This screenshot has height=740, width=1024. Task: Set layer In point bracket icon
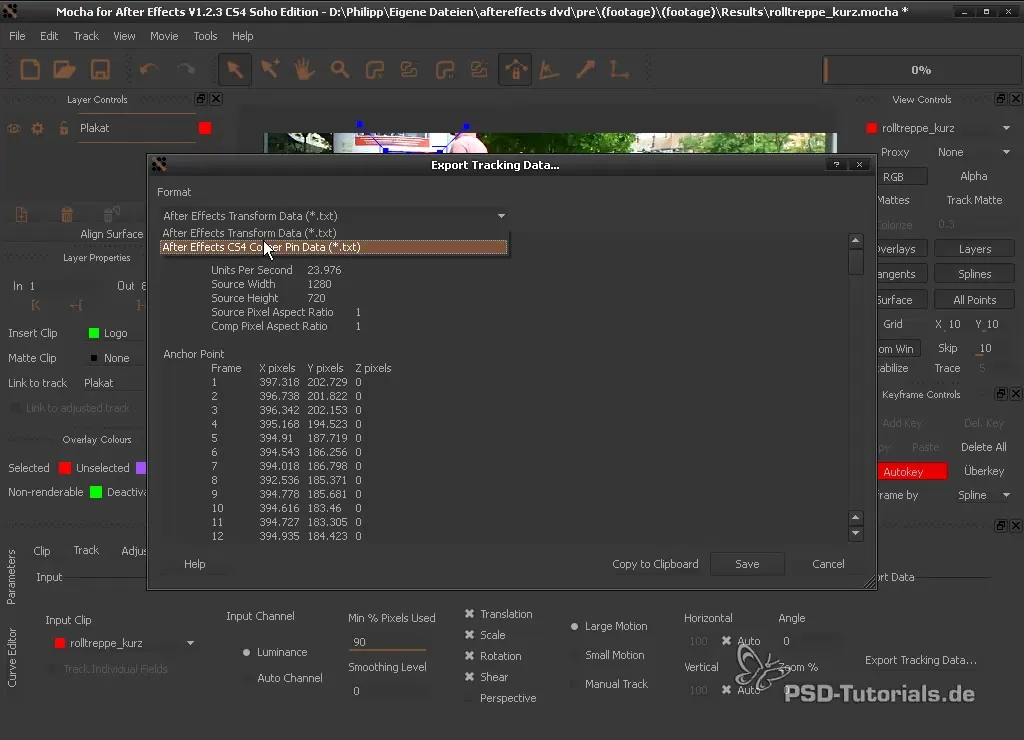[x=35, y=305]
